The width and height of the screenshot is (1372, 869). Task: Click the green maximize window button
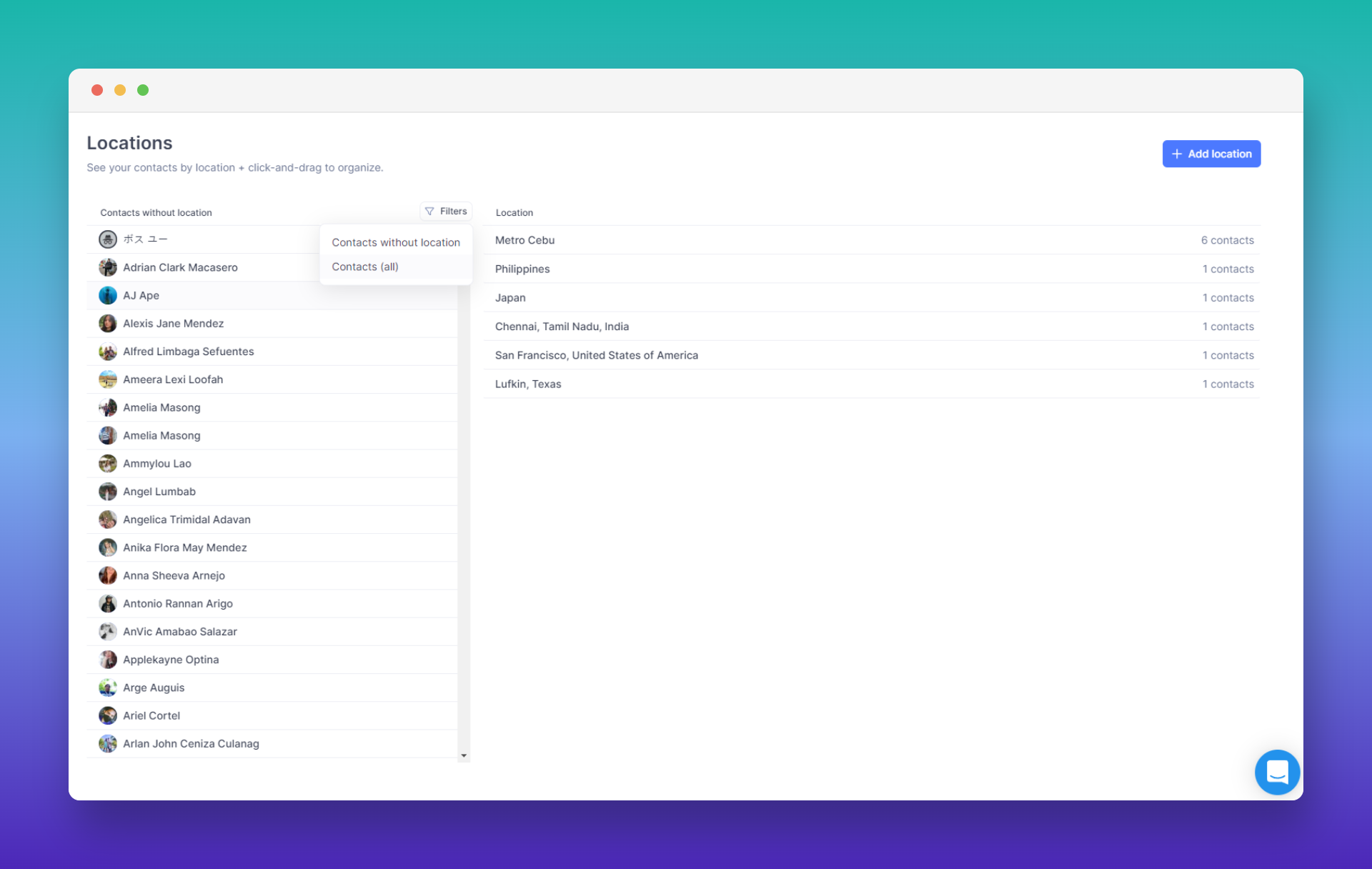(x=143, y=90)
